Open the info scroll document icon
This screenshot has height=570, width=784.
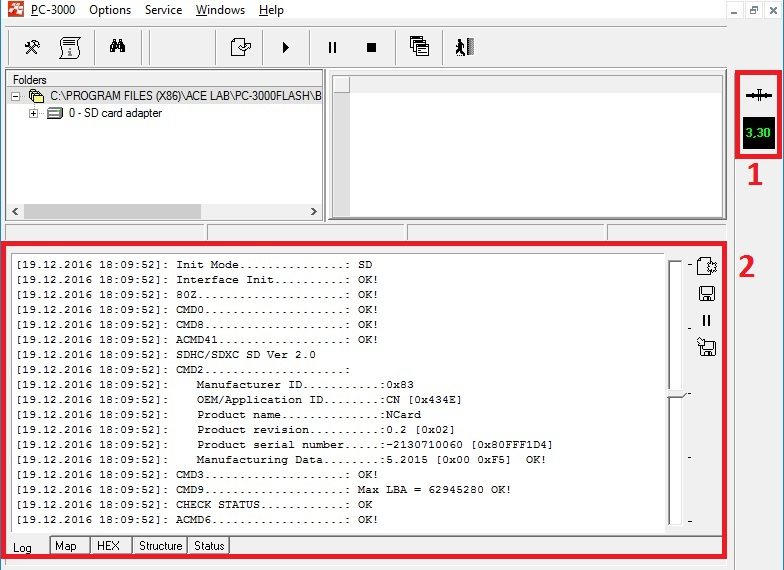pos(70,48)
